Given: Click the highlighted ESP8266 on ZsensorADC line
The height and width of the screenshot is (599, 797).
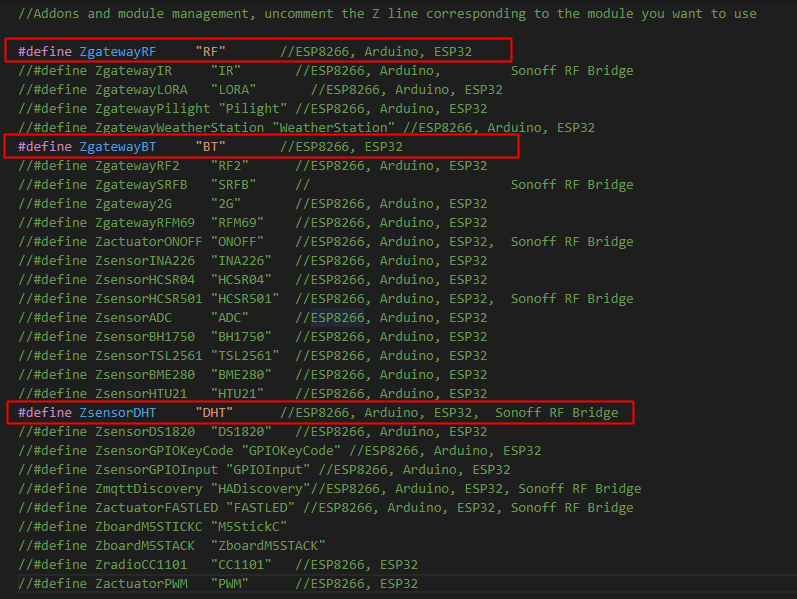Looking at the screenshot, I should [338, 317].
